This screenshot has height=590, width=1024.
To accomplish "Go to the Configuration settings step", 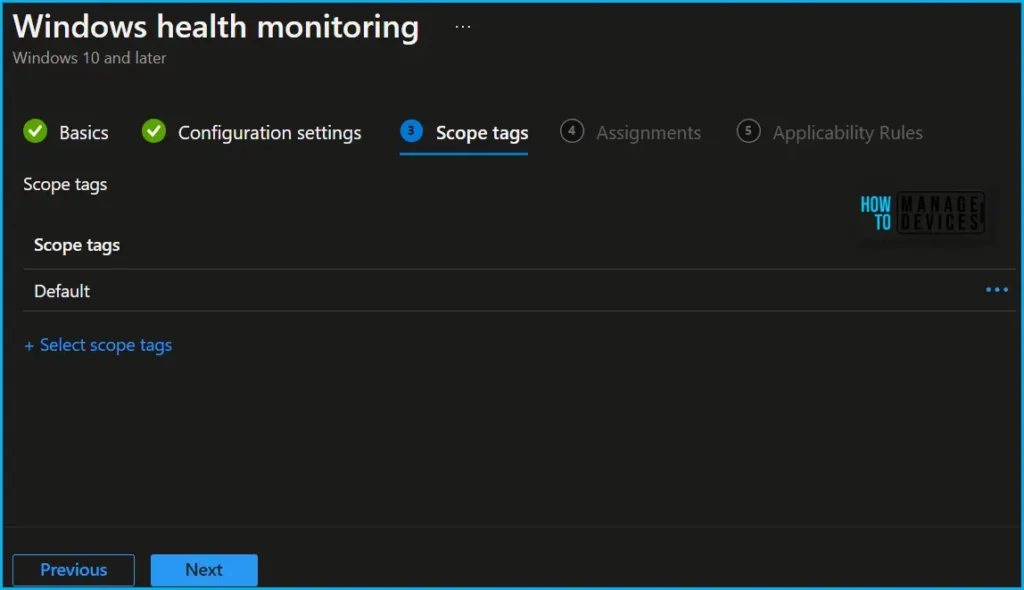I will click(251, 132).
